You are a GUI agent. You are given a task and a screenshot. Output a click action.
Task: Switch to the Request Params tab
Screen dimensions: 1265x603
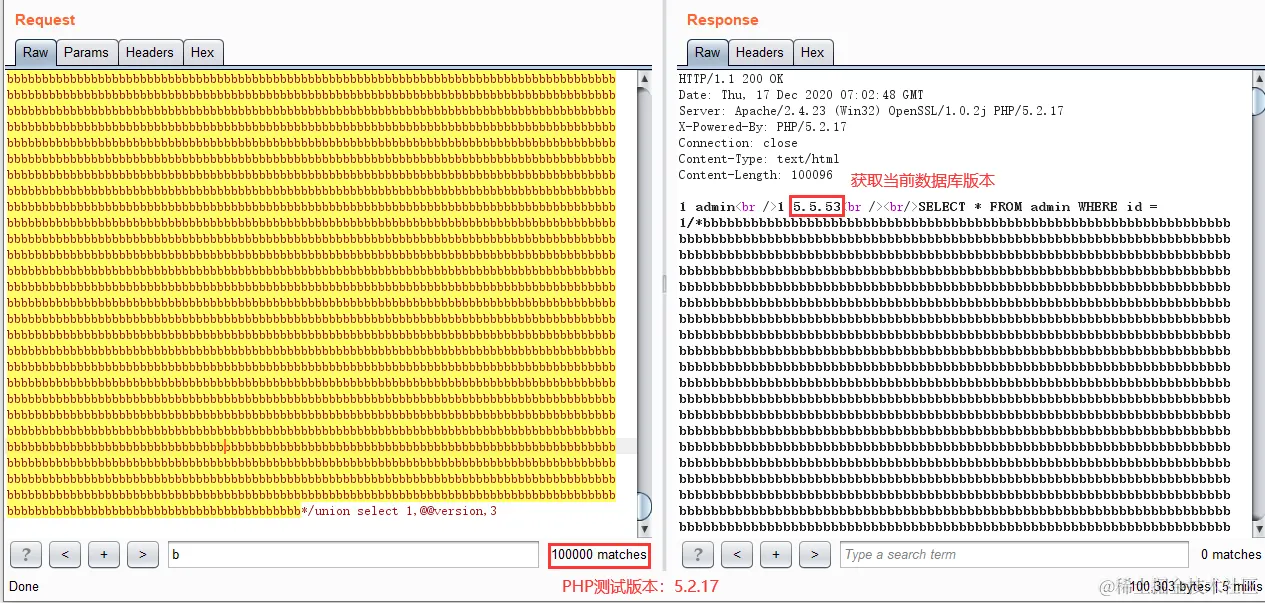click(x=86, y=53)
